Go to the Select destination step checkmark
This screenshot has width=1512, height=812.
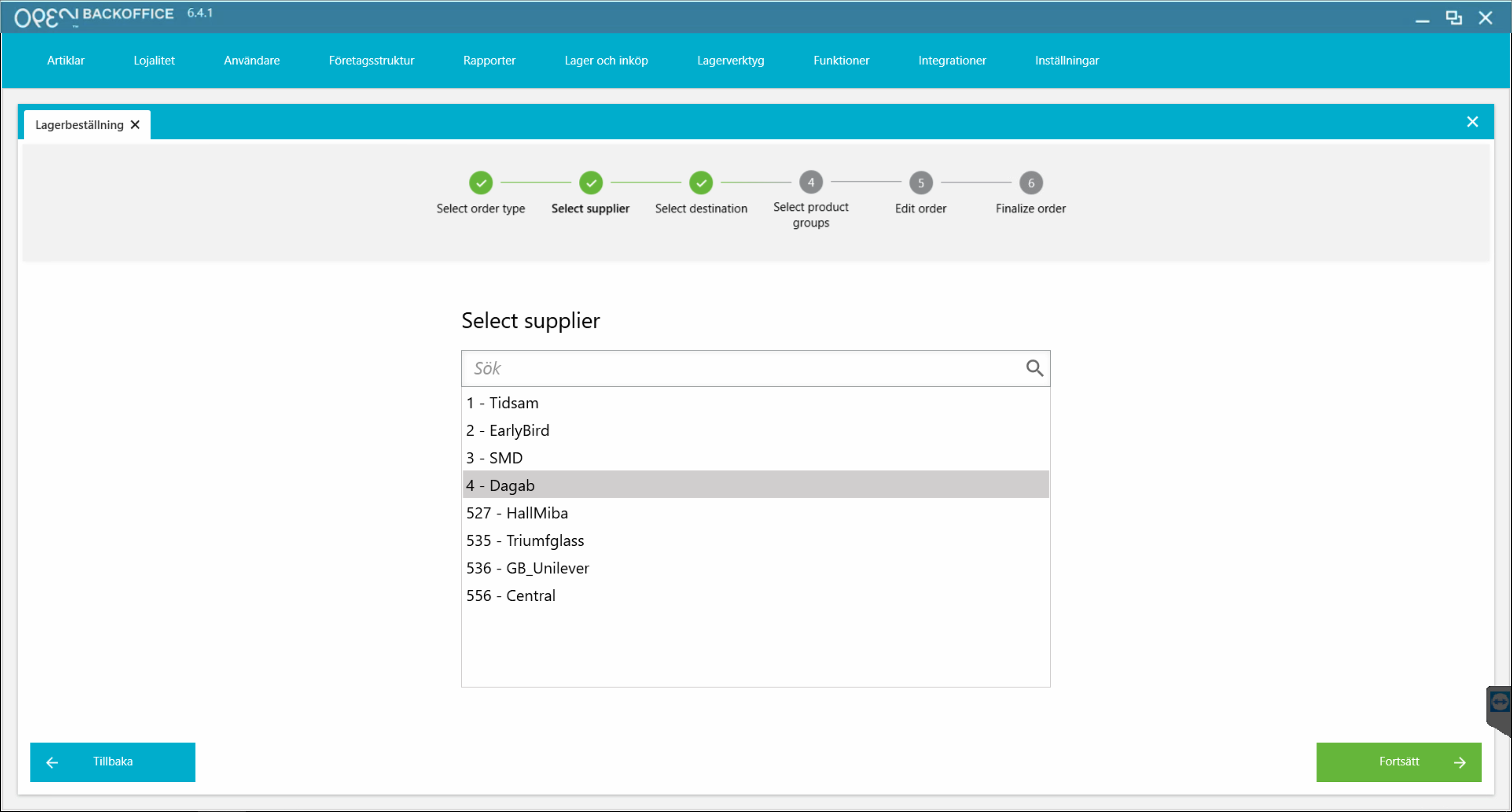point(701,183)
